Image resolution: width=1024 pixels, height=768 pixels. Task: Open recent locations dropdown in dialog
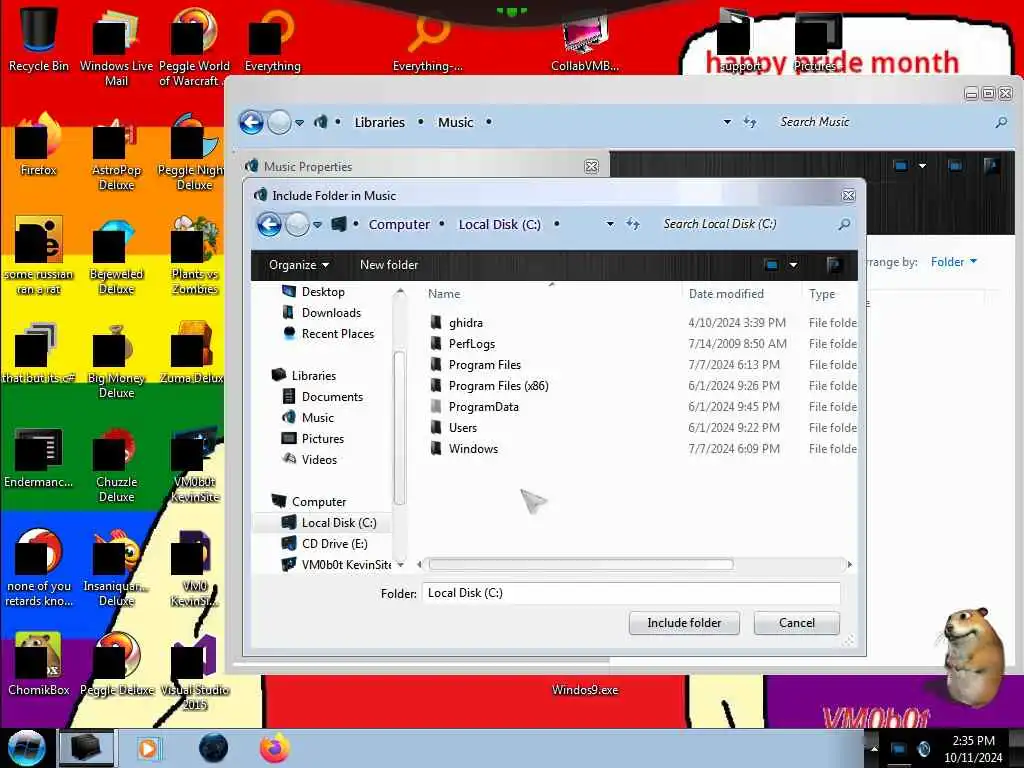(317, 225)
